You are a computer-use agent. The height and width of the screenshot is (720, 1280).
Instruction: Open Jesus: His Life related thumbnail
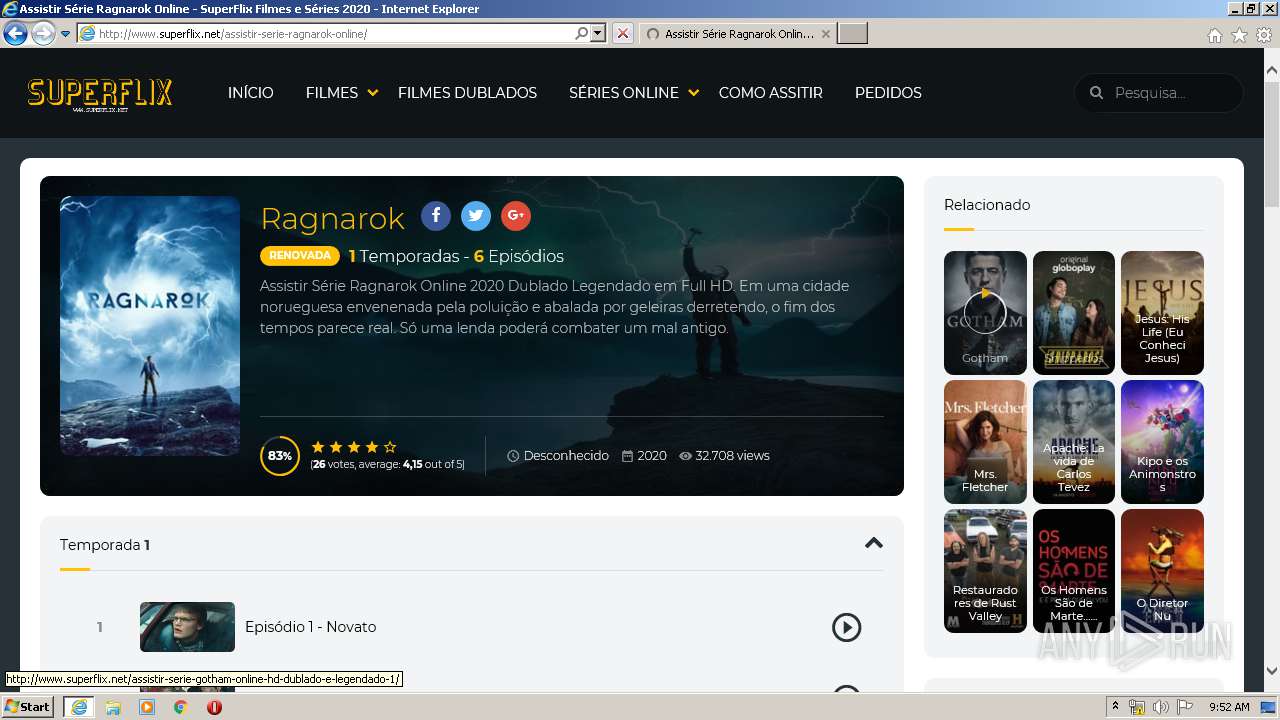click(x=1162, y=313)
